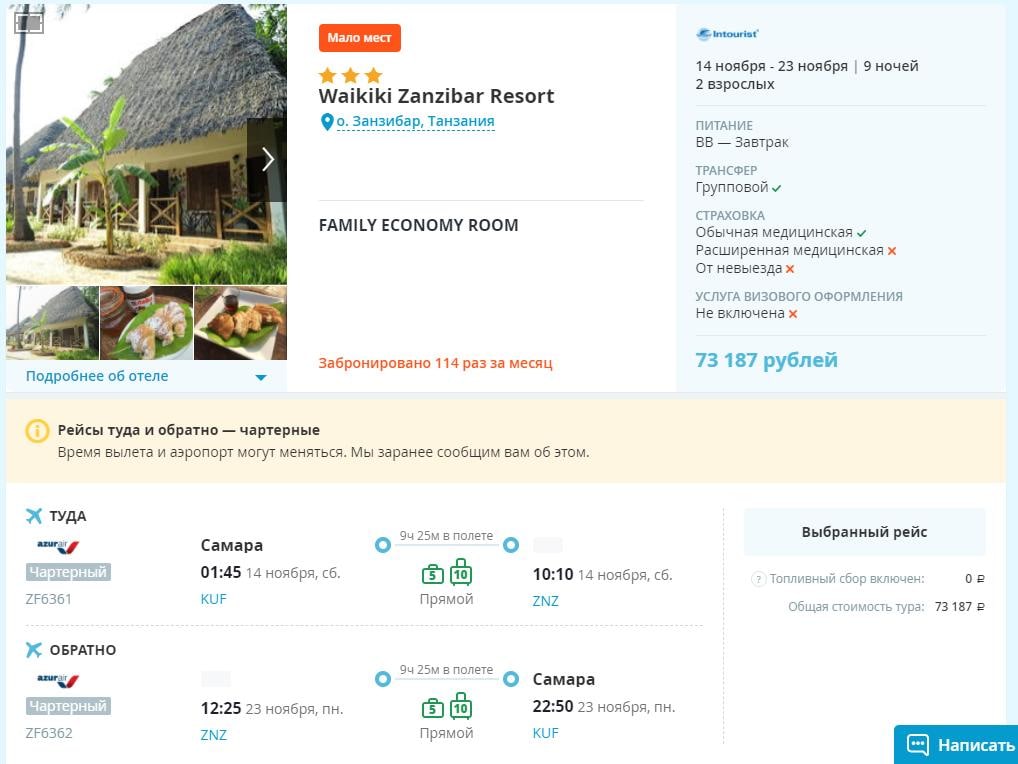Open the second thumbnail with wrapped dessert
This screenshot has height=764, width=1018.
[146, 323]
